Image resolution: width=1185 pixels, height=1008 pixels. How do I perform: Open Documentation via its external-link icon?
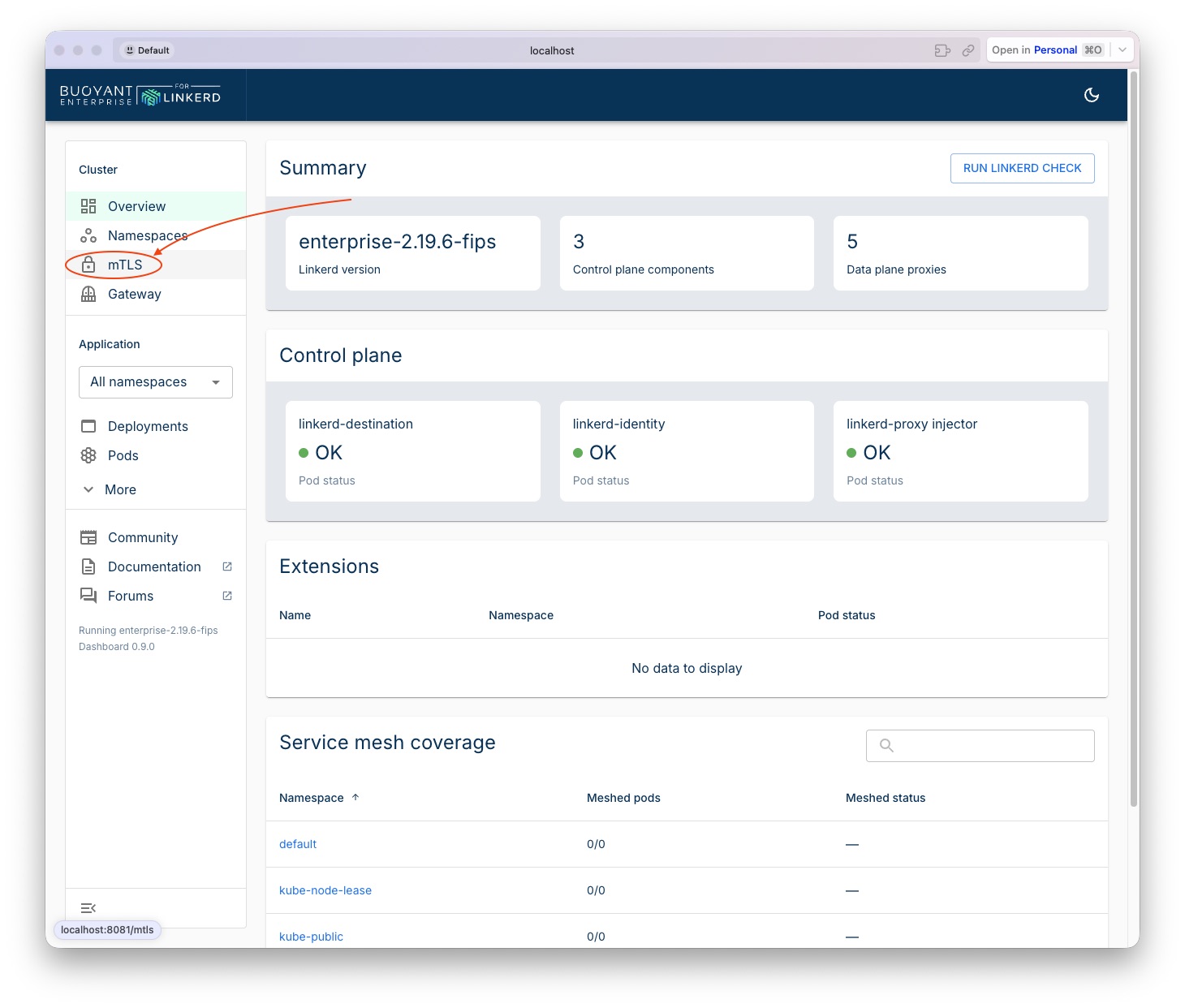[226, 566]
